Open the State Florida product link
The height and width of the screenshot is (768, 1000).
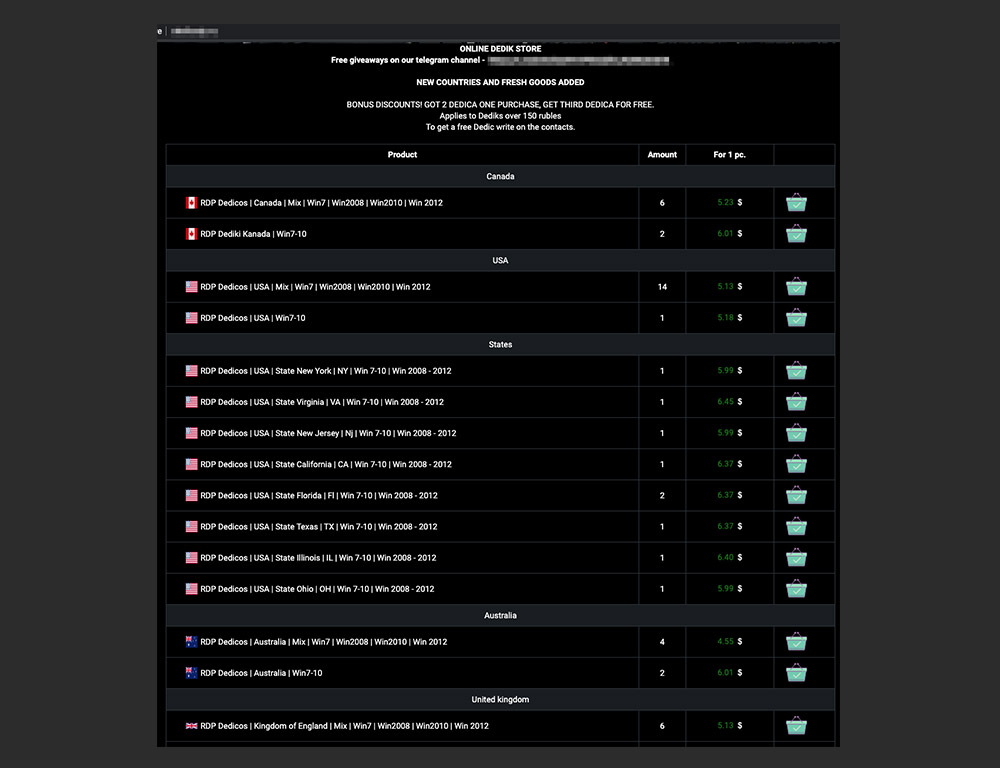(319, 496)
